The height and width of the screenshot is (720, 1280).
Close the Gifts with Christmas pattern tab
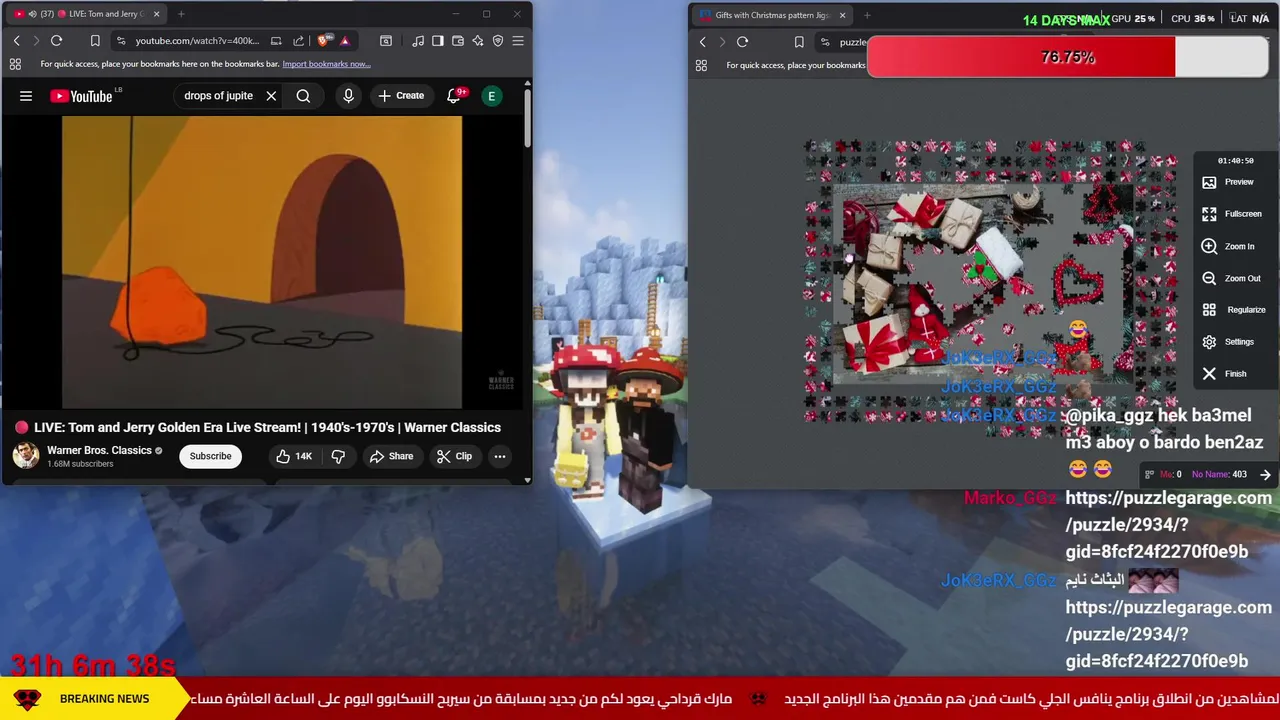842,15
